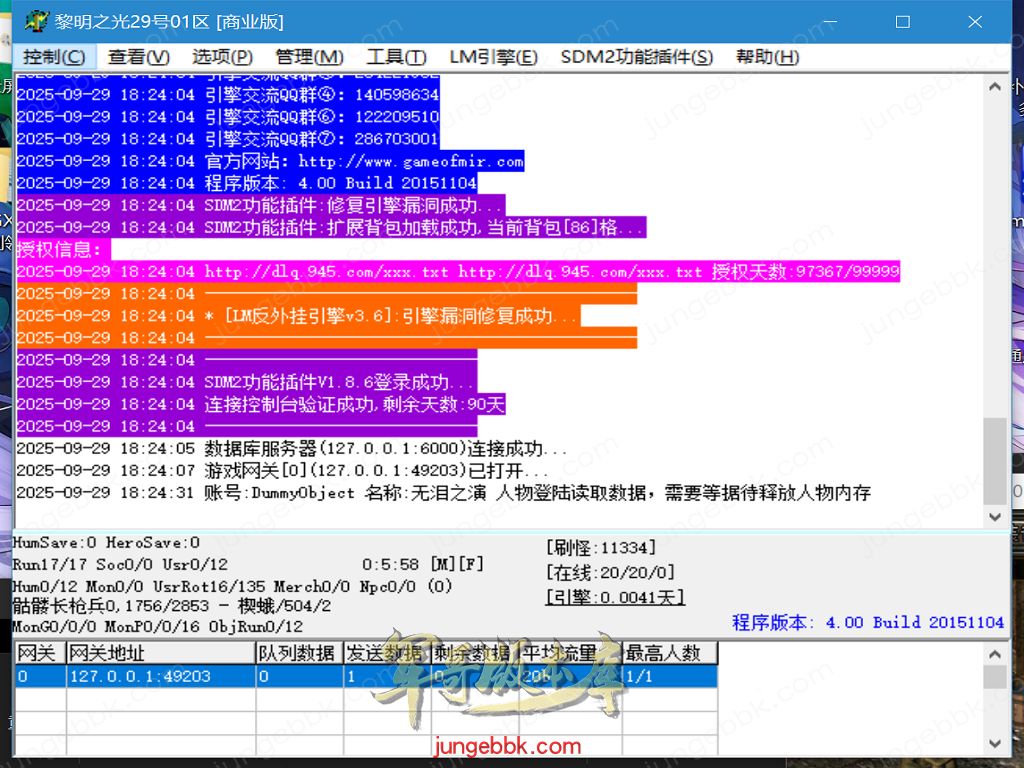Click the www.gameofmir.com log line
The image size is (1024, 768).
tap(270, 161)
